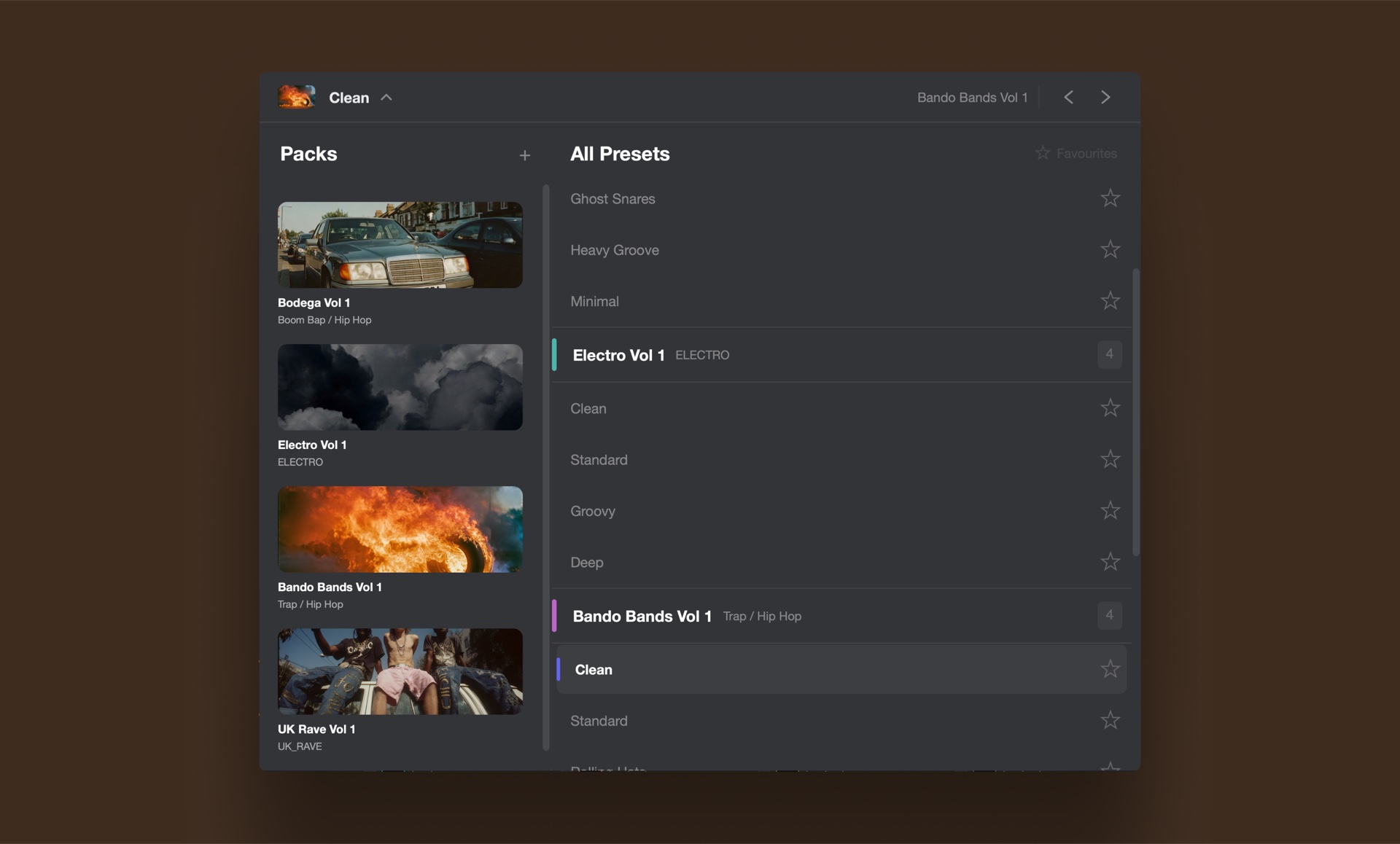Star the selected Bando Bands Clean preset
This screenshot has height=844, width=1400.
(1110, 669)
